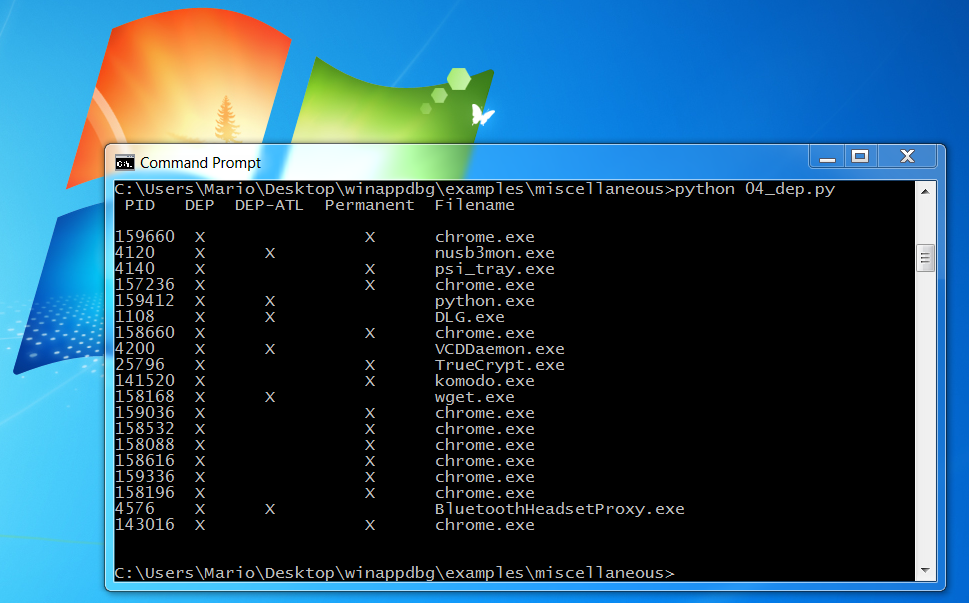Minimize the Command Prompt window
This screenshot has width=969, height=603.
(x=827, y=157)
